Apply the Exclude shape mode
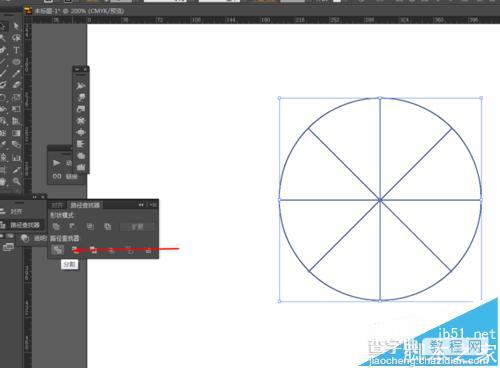 [x=108, y=227]
